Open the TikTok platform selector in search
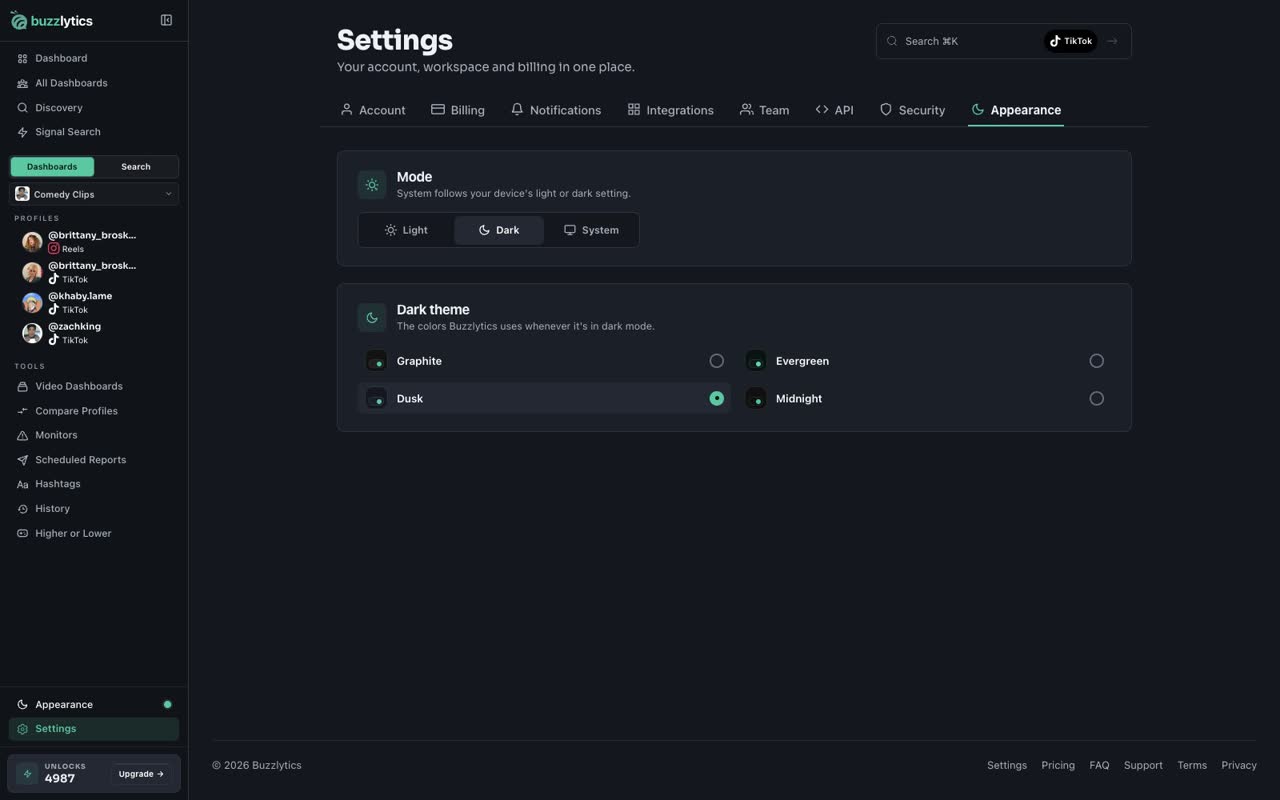This screenshot has height=800, width=1280. pos(1070,41)
